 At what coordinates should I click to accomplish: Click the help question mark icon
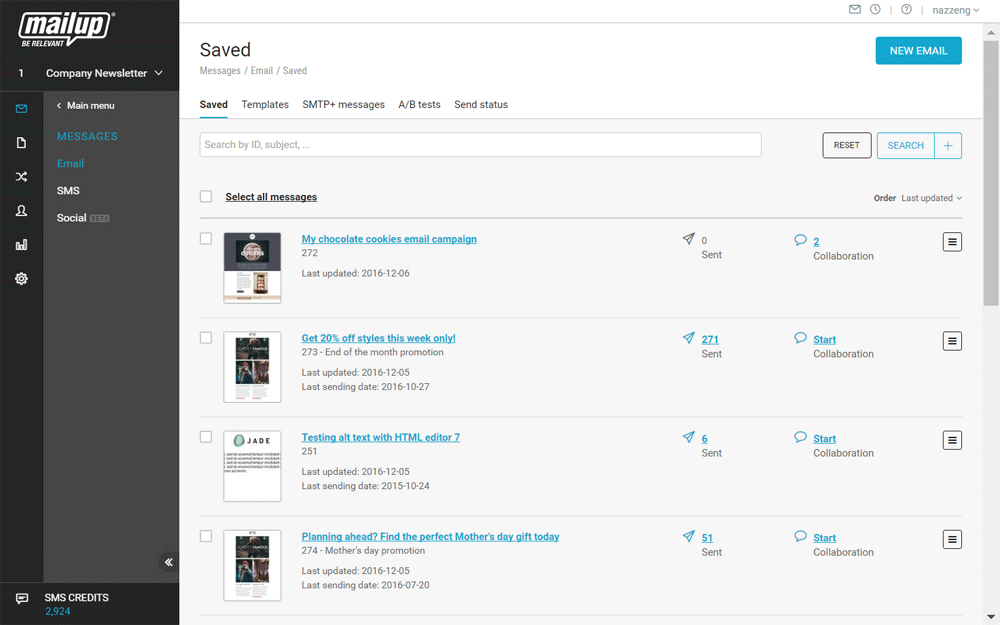(x=906, y=10)
